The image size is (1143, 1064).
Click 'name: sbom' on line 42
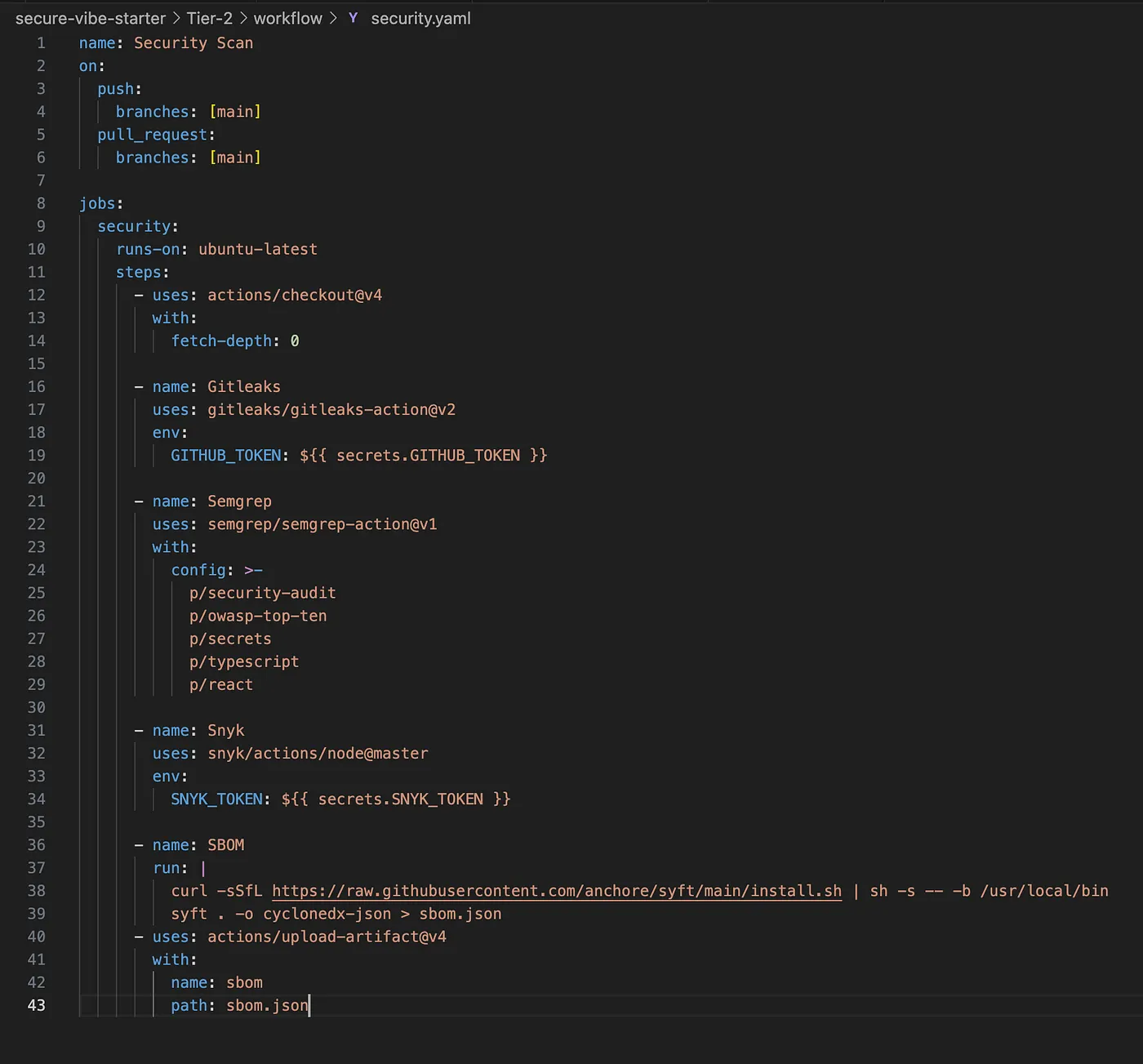coord(216,982)
